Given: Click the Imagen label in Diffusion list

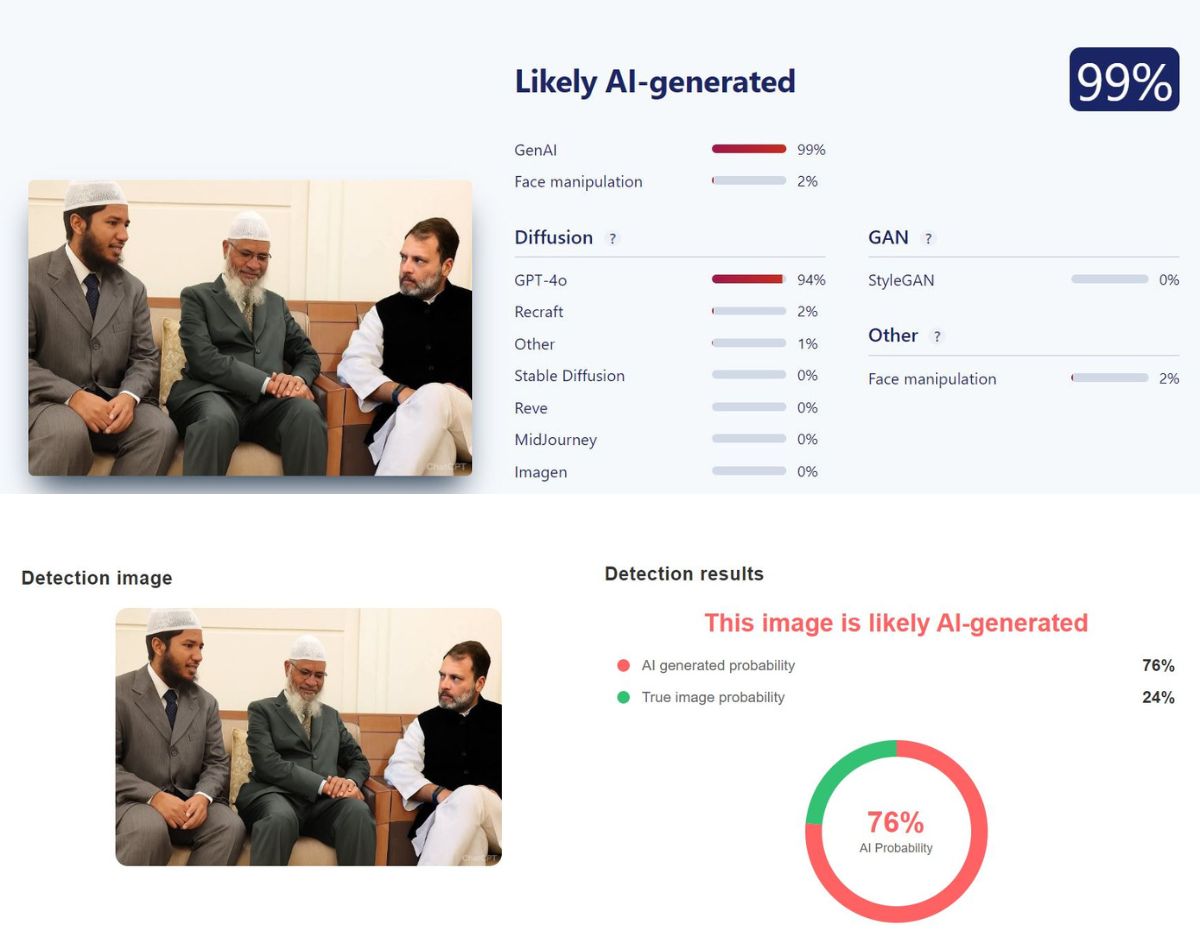Looking at the screenshot, I should click(541, 472).
